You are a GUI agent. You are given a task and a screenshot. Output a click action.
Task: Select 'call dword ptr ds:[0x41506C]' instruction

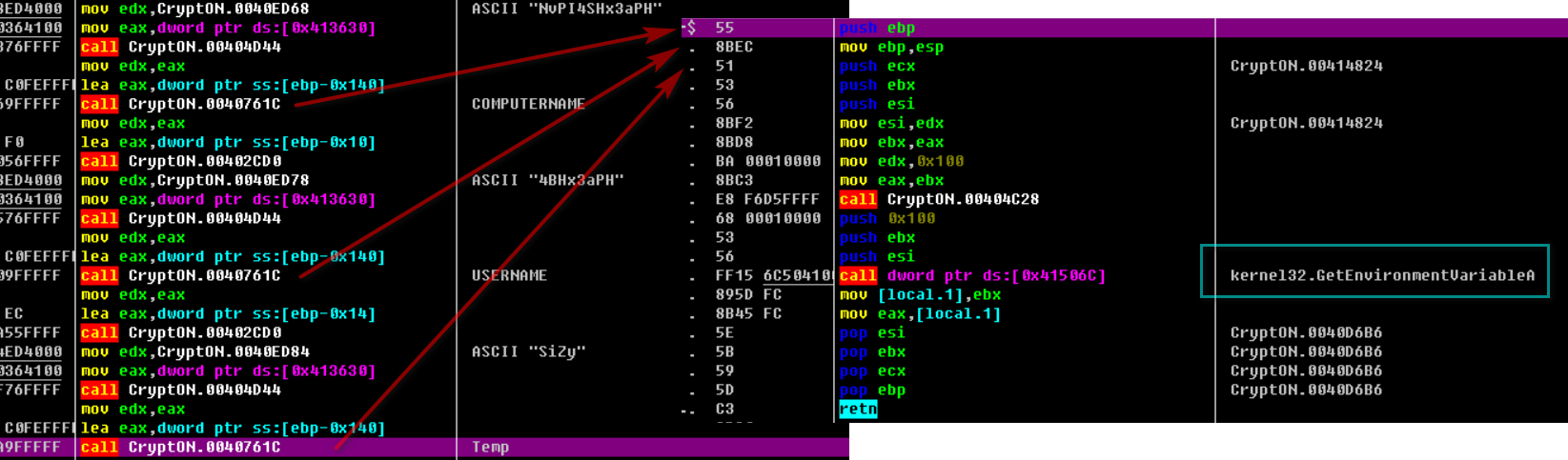click(x=972, y=275)
